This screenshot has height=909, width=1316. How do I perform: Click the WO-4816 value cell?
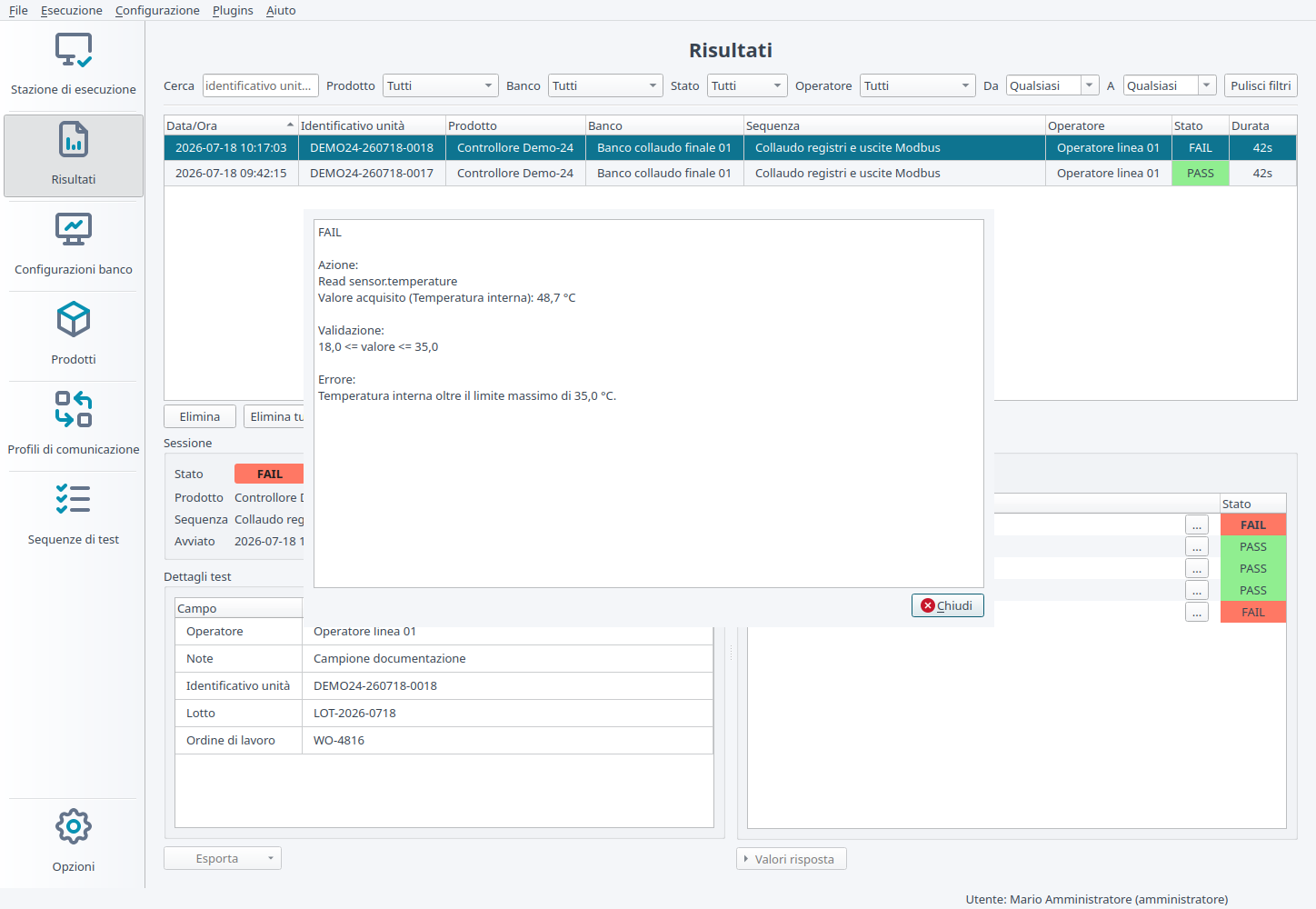pyautogui.click(x=507, y=740)
